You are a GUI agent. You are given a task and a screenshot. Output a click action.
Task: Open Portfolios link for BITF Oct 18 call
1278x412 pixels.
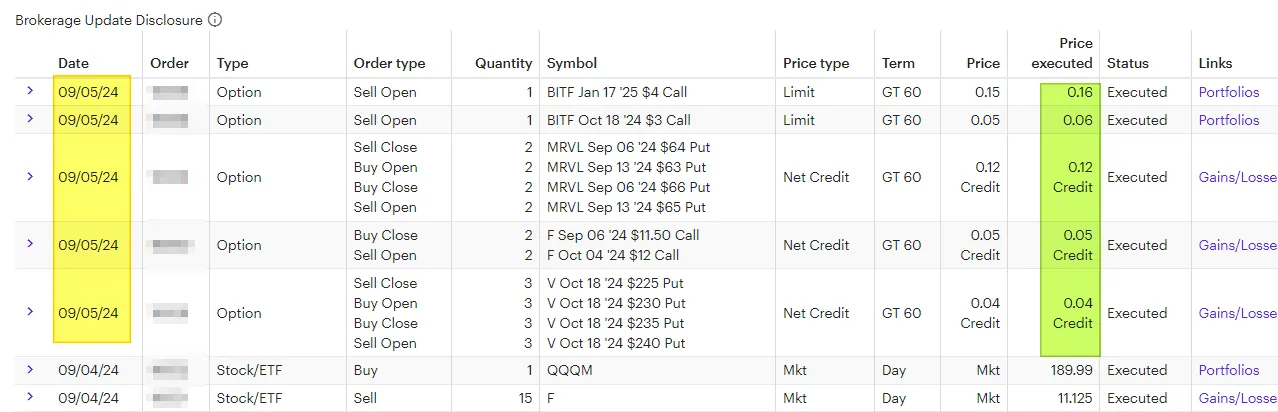1229,120
